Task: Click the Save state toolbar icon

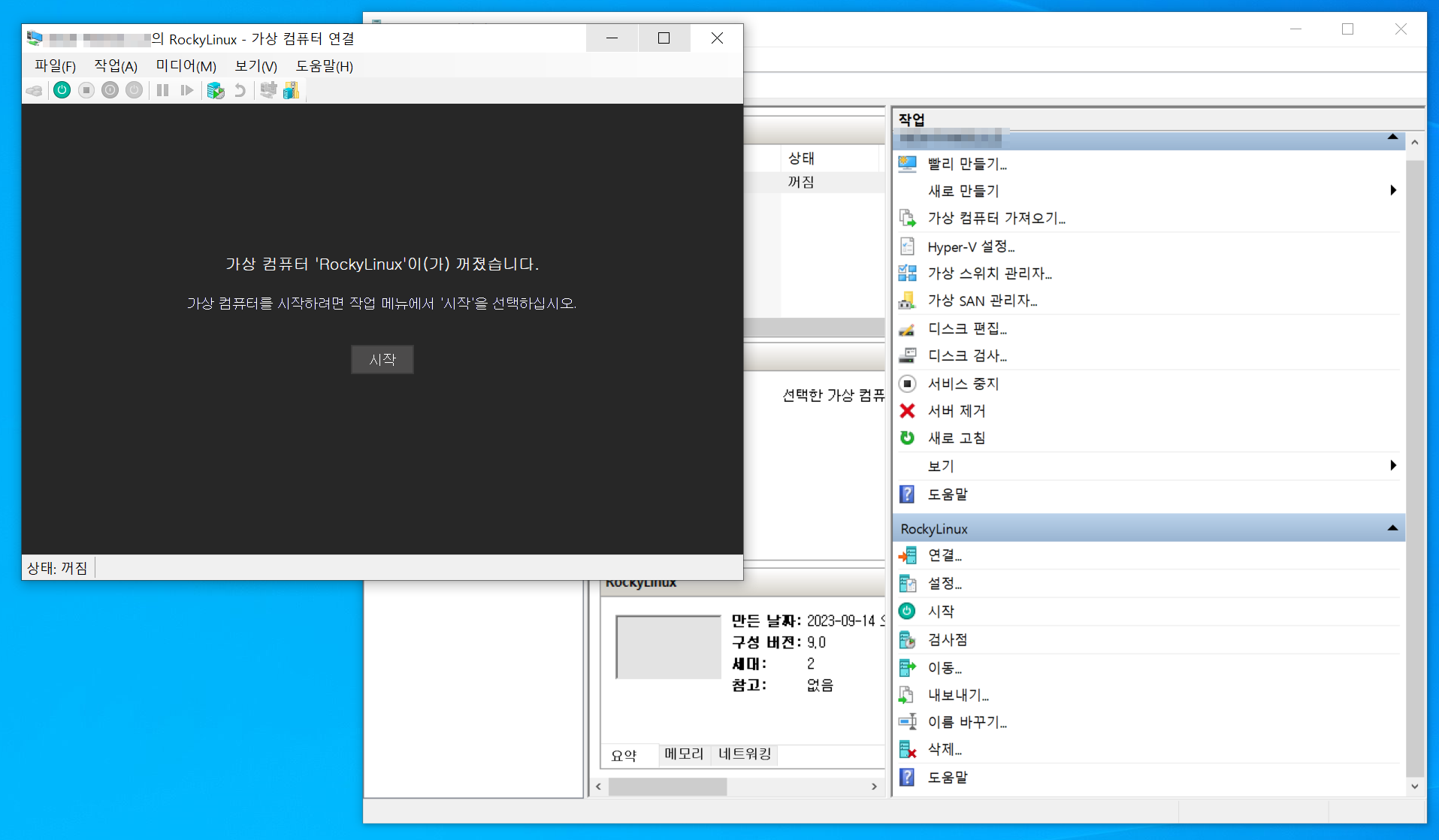Action: [135, 91]
